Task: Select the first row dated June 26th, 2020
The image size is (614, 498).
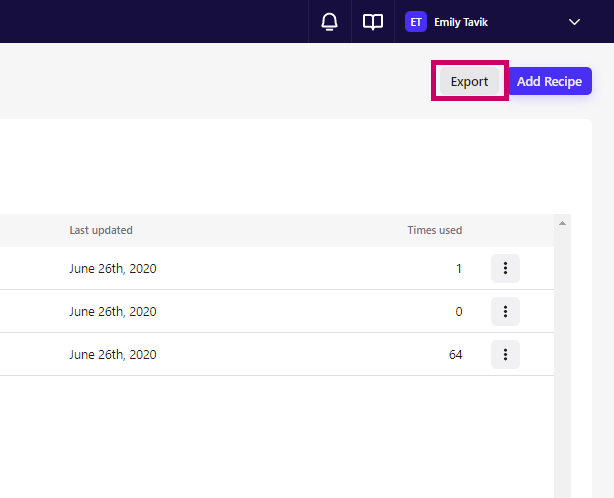Action: tap(277, 268)
